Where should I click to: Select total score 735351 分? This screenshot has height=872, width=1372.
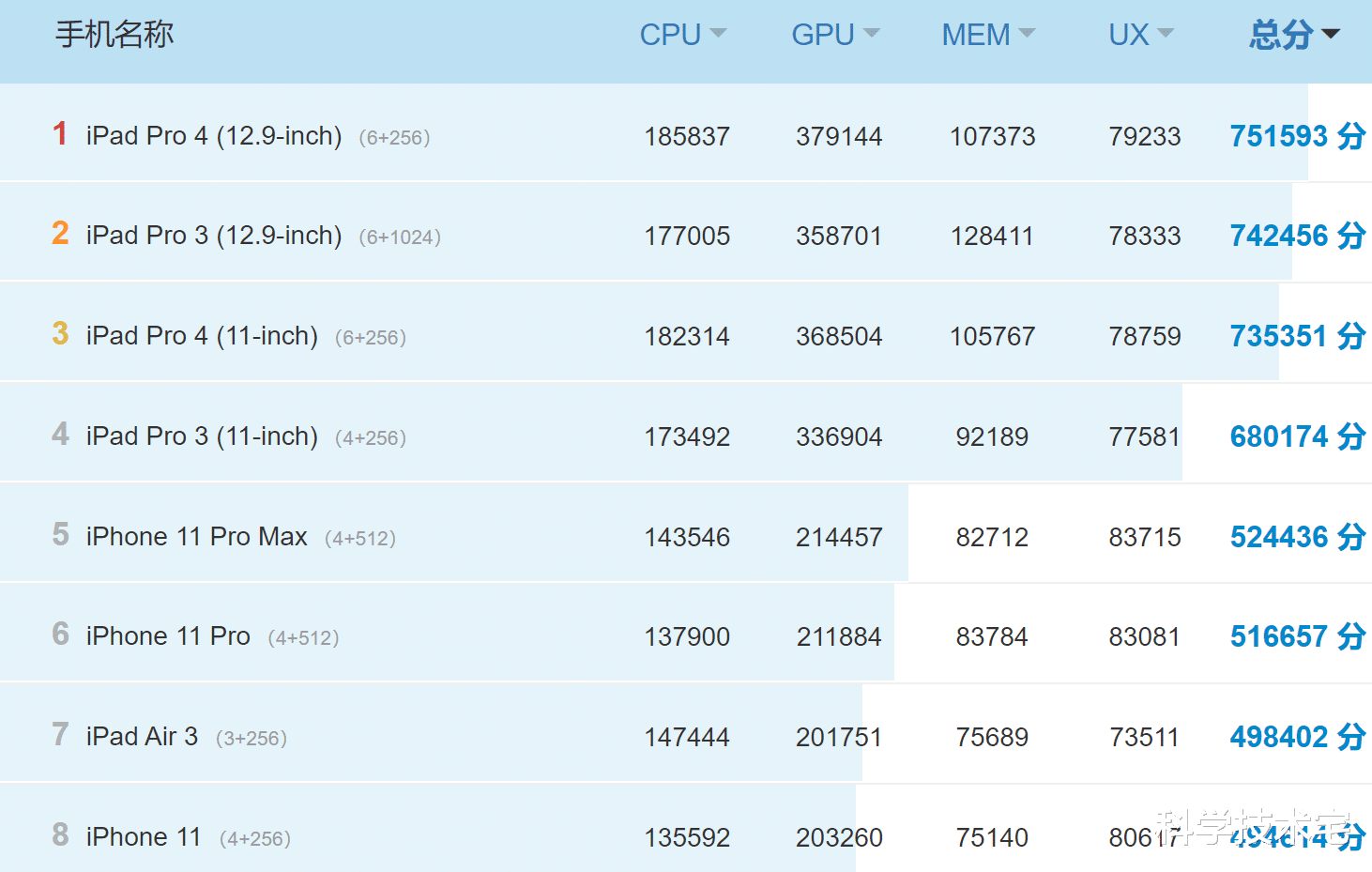click(x=1298, y=336)
